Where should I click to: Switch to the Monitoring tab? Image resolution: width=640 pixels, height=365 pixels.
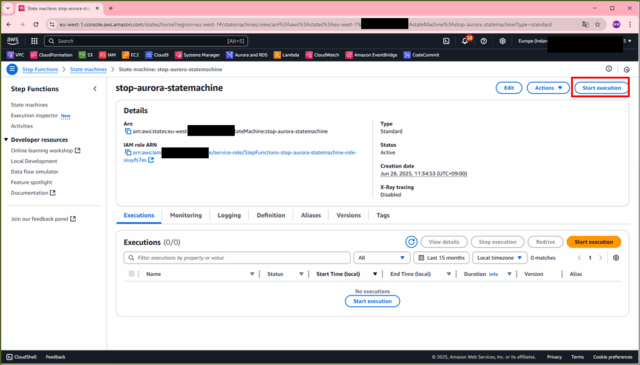point(186,215)
